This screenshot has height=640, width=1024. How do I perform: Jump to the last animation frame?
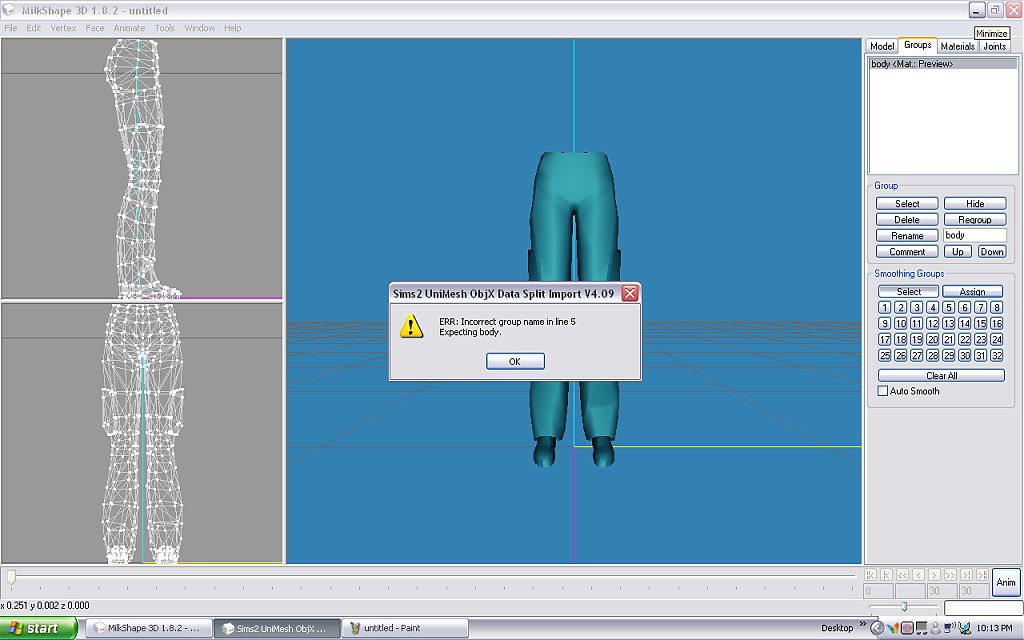coord(982,575)
